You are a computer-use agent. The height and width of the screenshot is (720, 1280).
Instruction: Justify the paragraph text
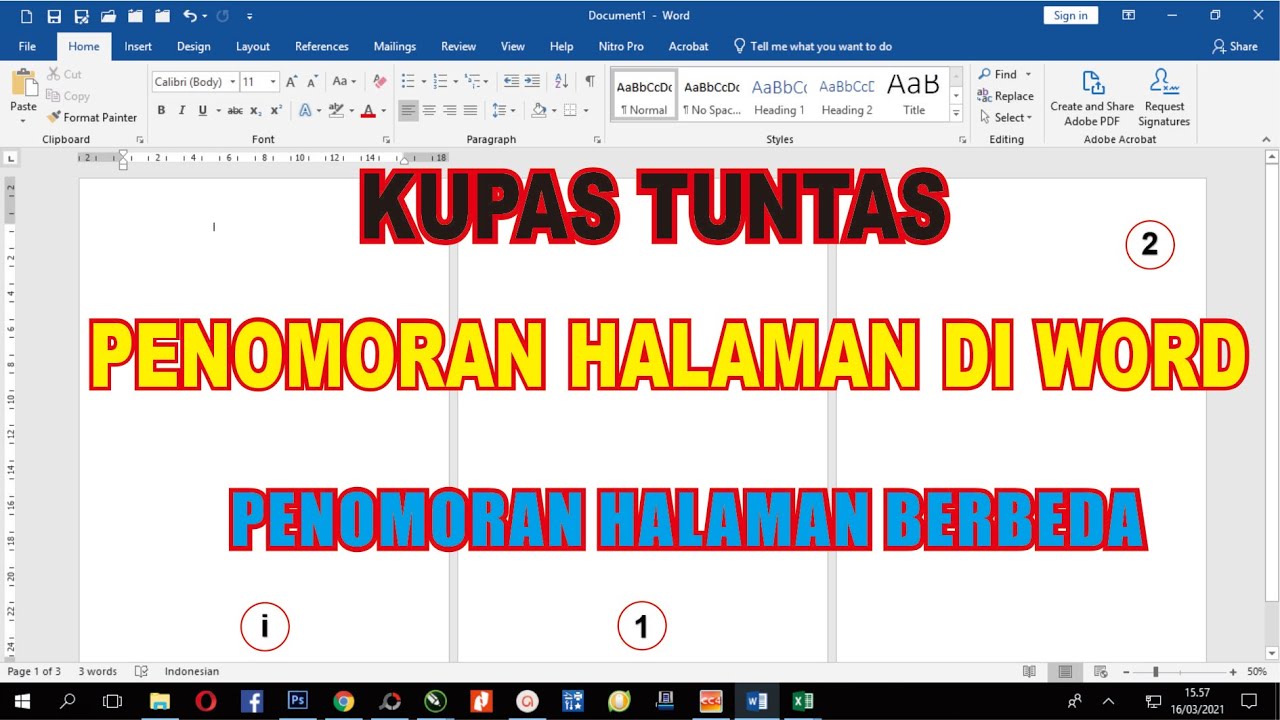pyautogui.click(x=470, y=111)
